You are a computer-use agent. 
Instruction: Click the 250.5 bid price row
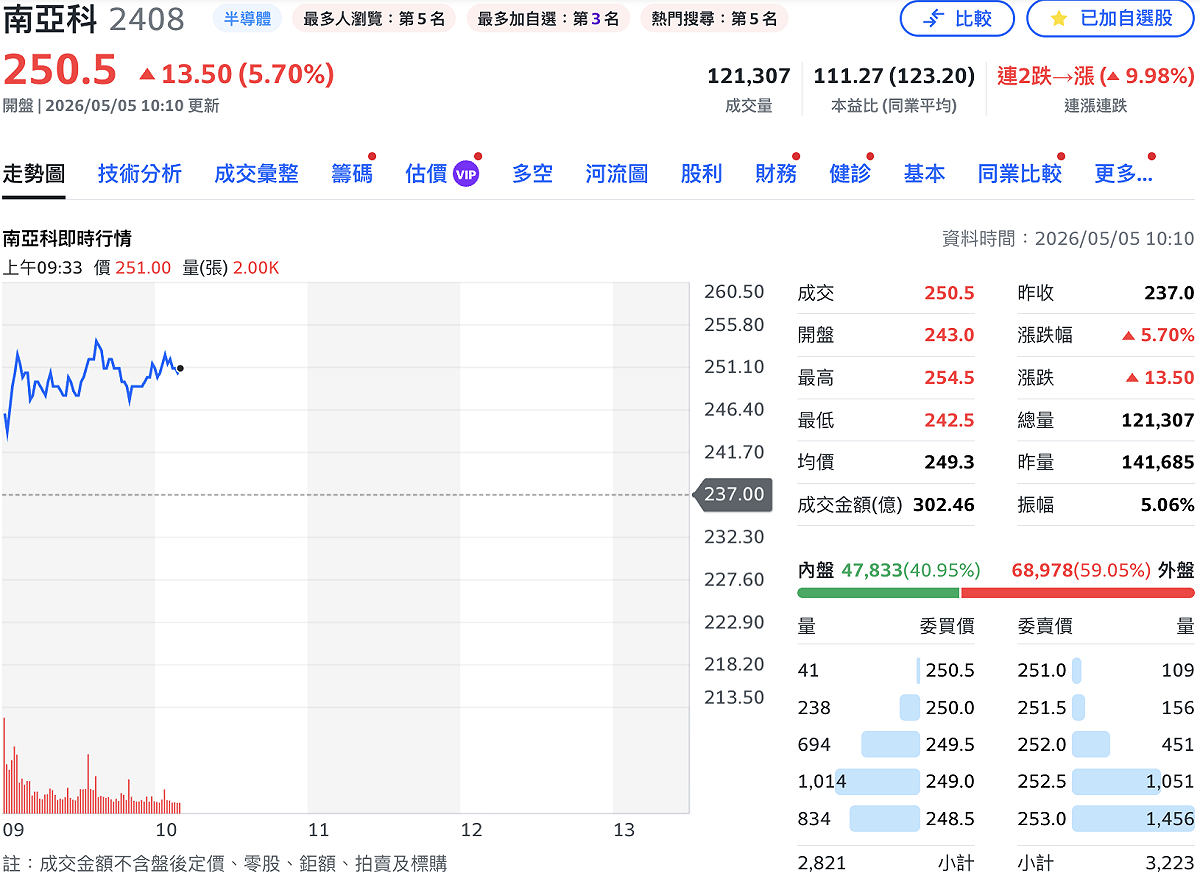click(886, 670)
